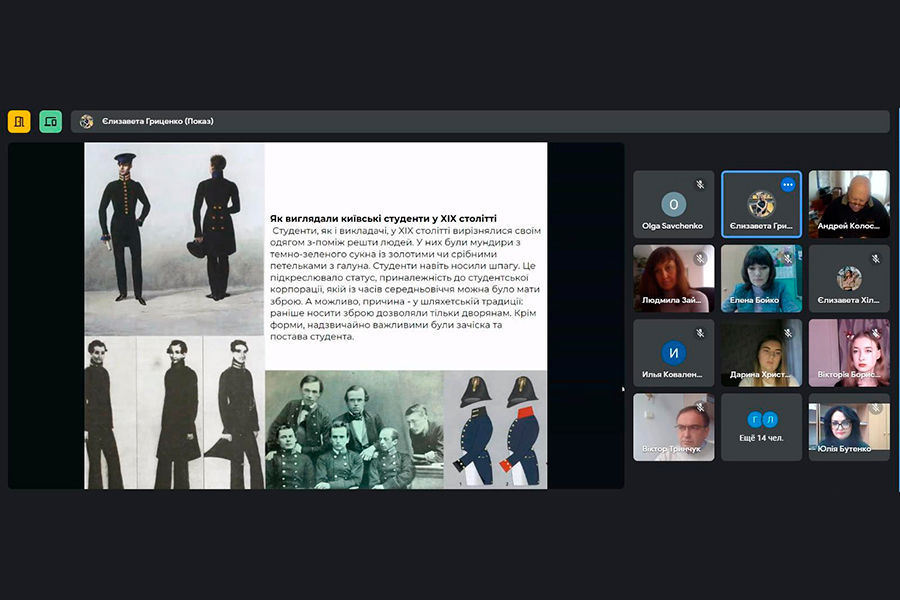The width and height of the screenshot is (900, 600).
Task: Click the shared slide title about київські студенти
Action: click(384, 217)
